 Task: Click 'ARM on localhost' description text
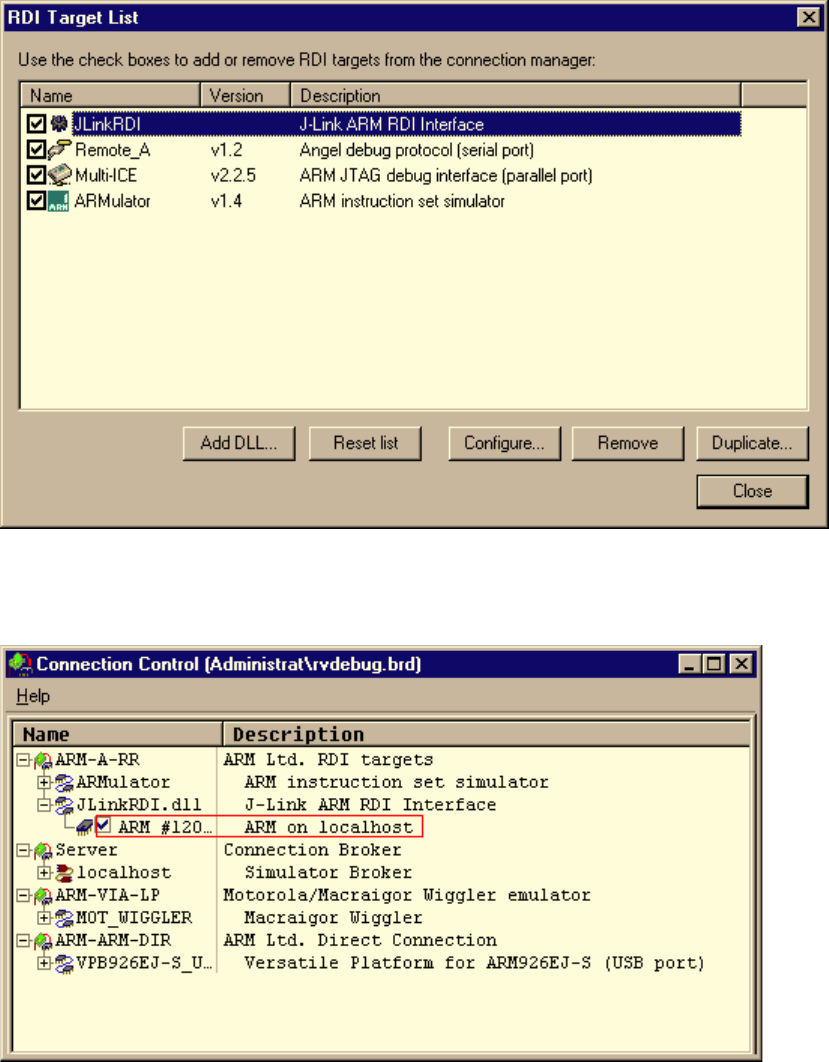coord(328,827)
